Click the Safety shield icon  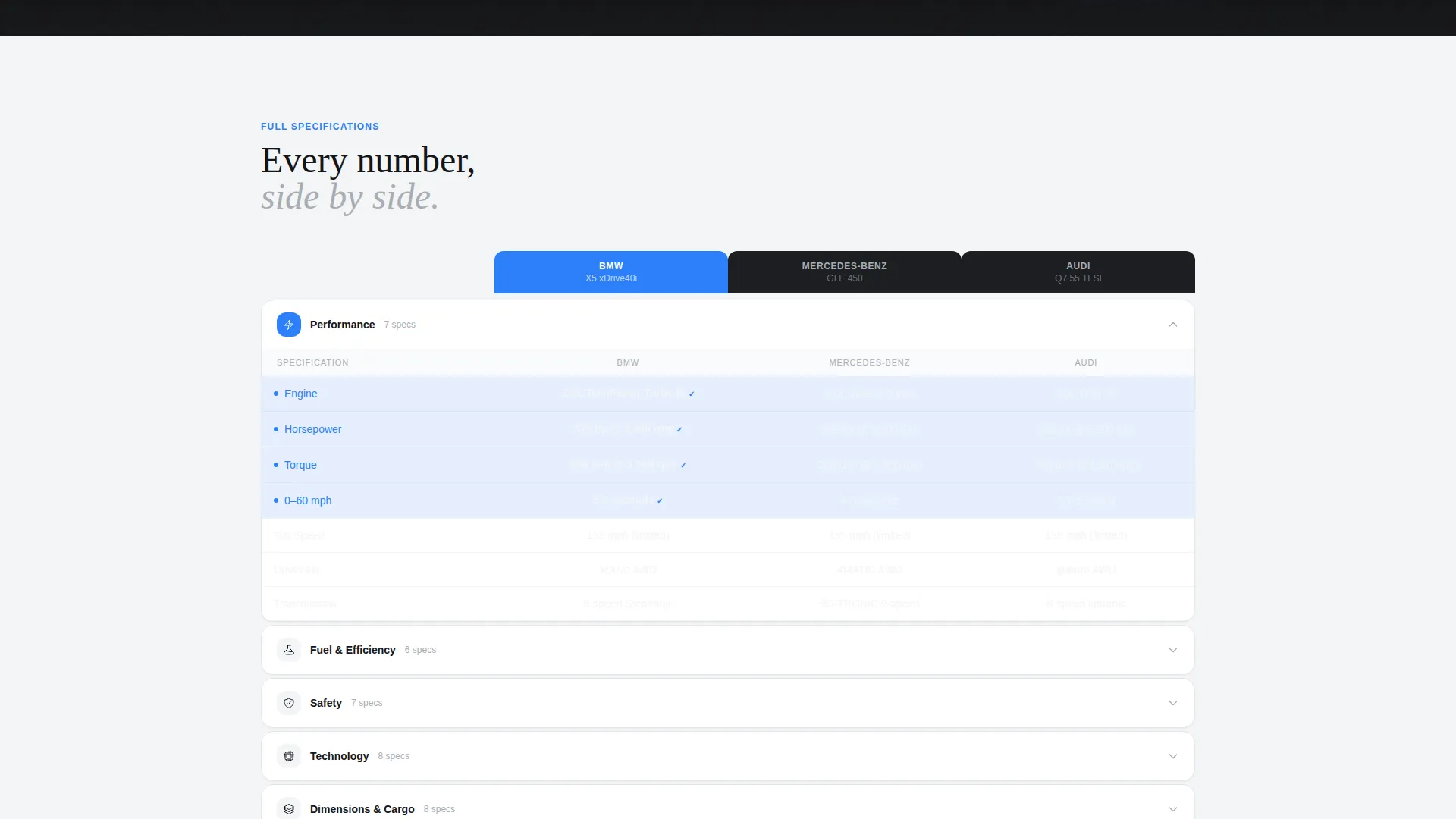[x=289, y=703]
